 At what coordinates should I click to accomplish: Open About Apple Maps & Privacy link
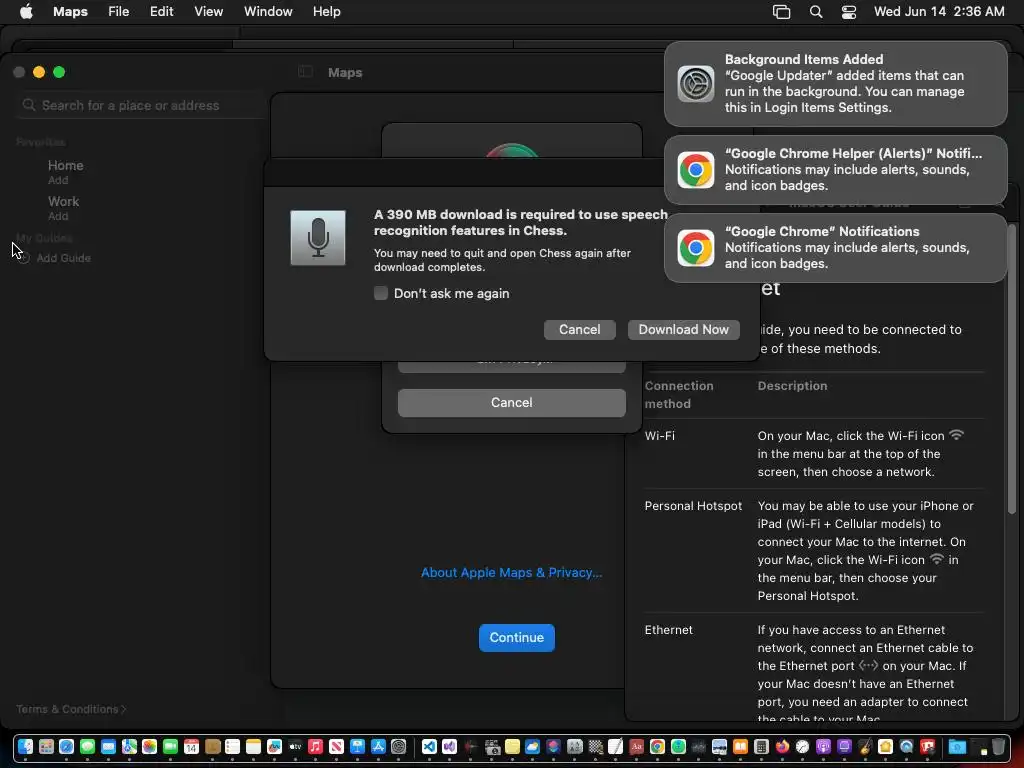(511, 573)
